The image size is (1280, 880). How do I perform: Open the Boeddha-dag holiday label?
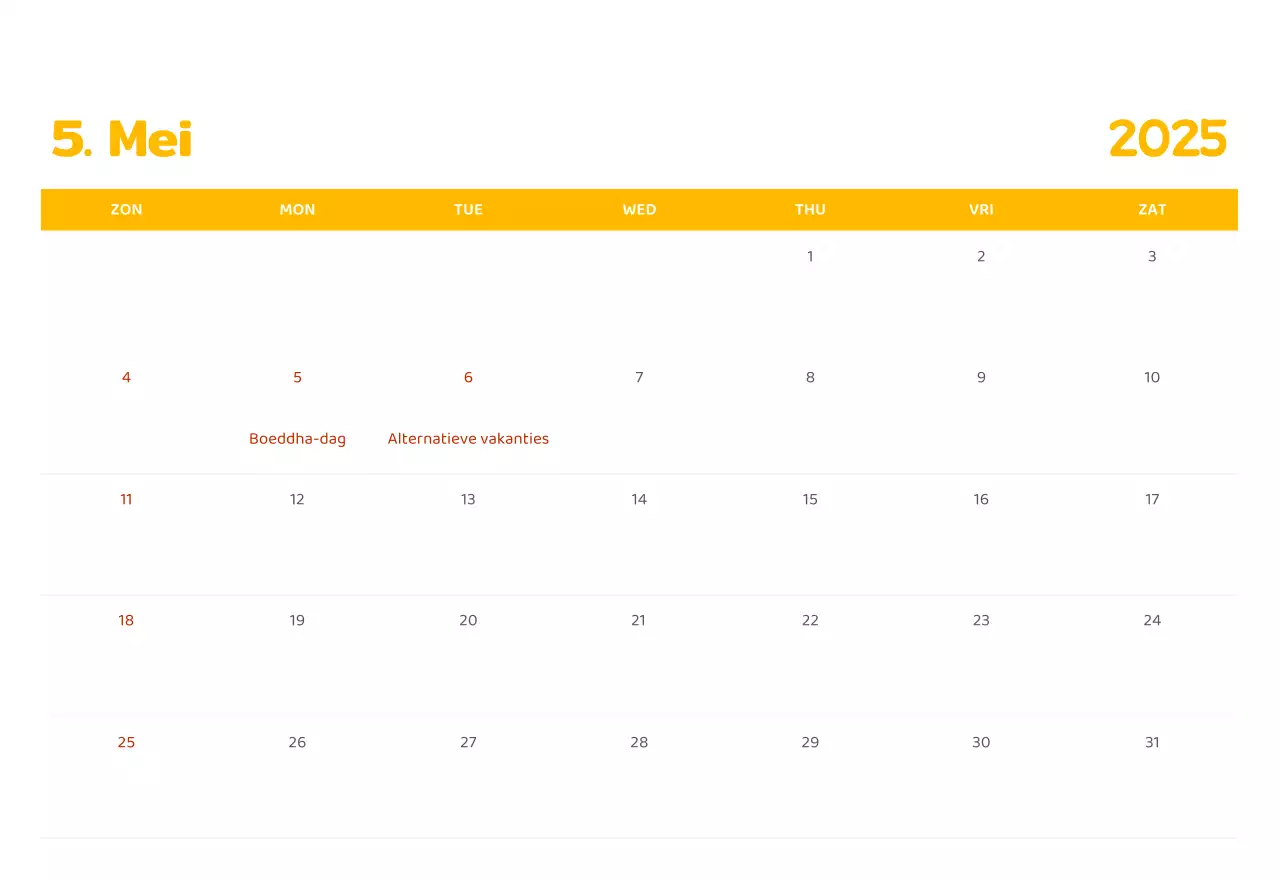[x=297, y=438]
